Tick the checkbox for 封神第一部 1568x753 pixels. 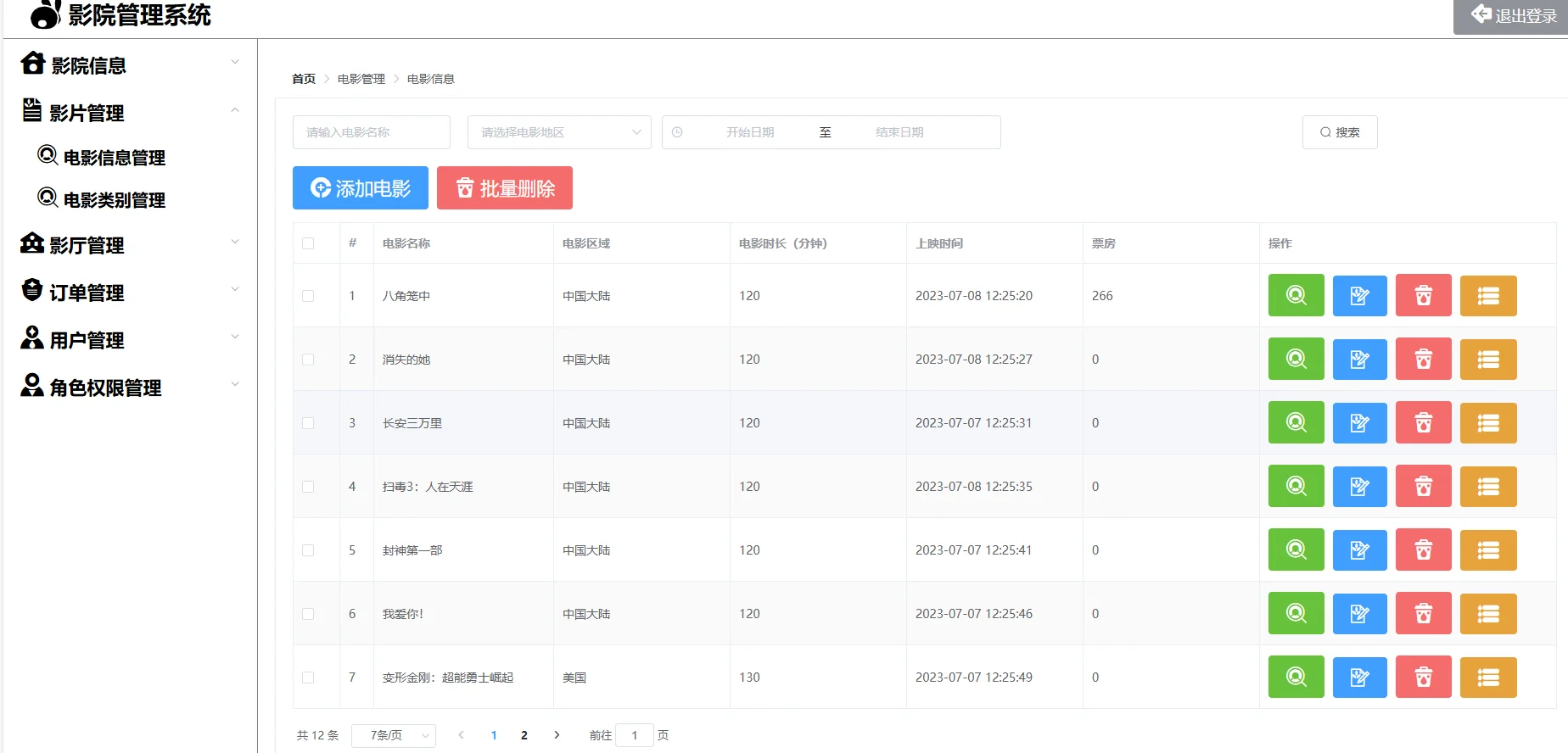click(308, 550)
